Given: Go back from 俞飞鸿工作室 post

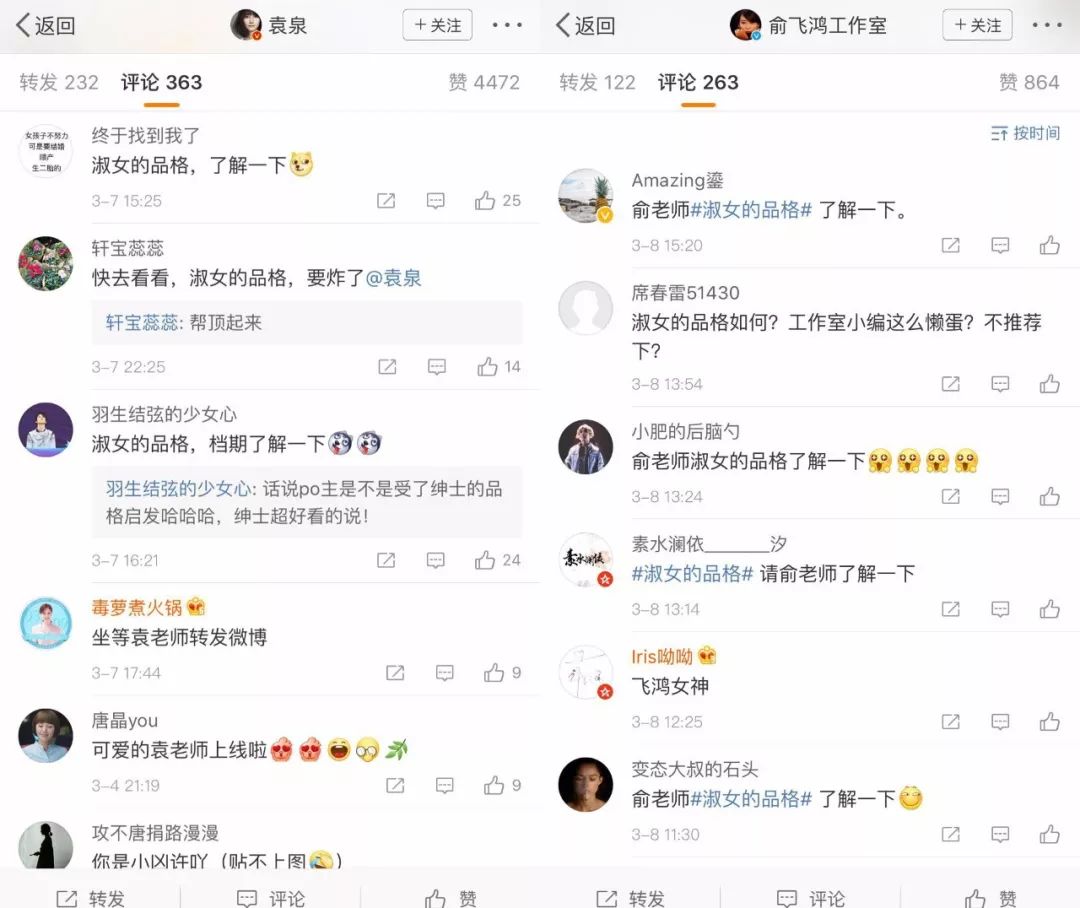Looking at the screenshot, I should [585, 25].
